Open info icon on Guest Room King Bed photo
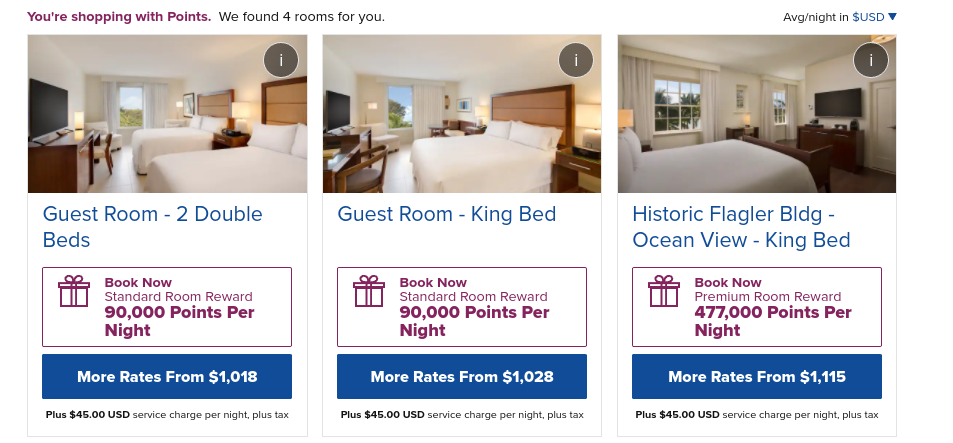 coord(576,60)
